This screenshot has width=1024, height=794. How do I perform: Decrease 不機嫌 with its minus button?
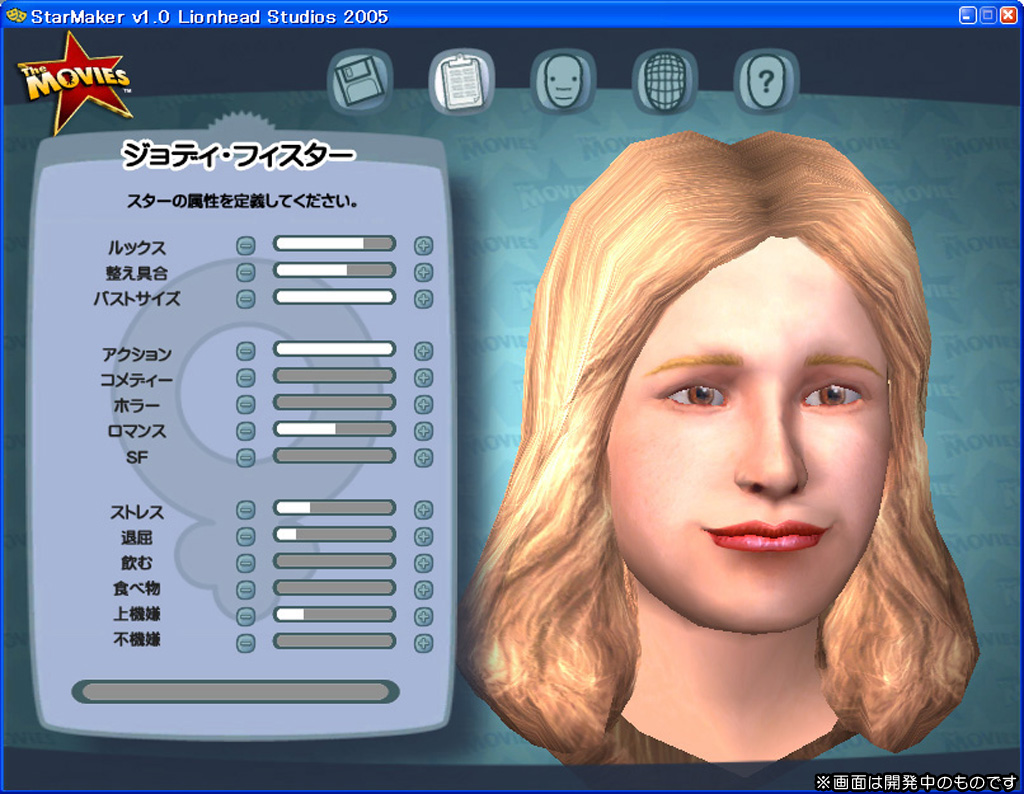pos(246,643)
